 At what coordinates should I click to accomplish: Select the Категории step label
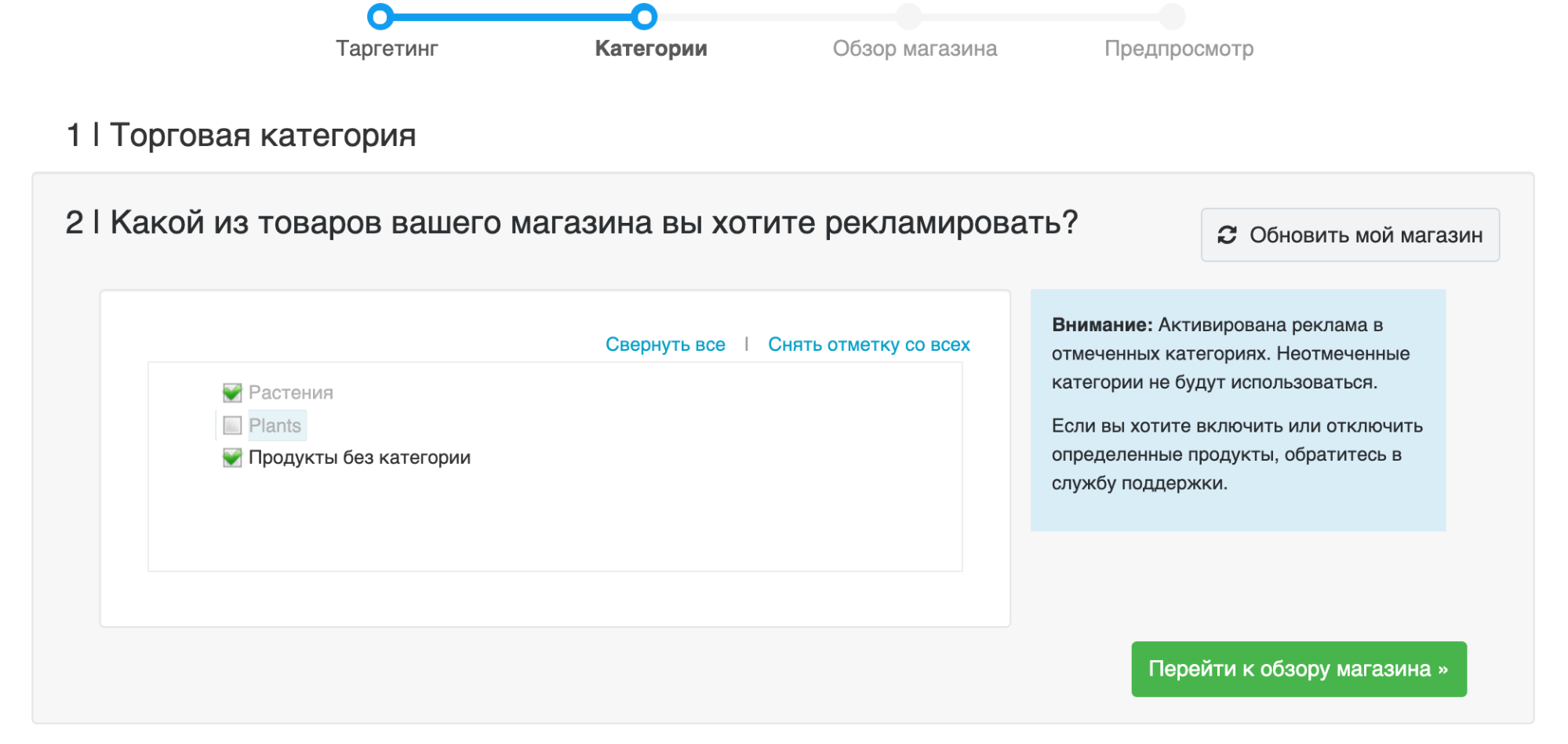point(651,49)
